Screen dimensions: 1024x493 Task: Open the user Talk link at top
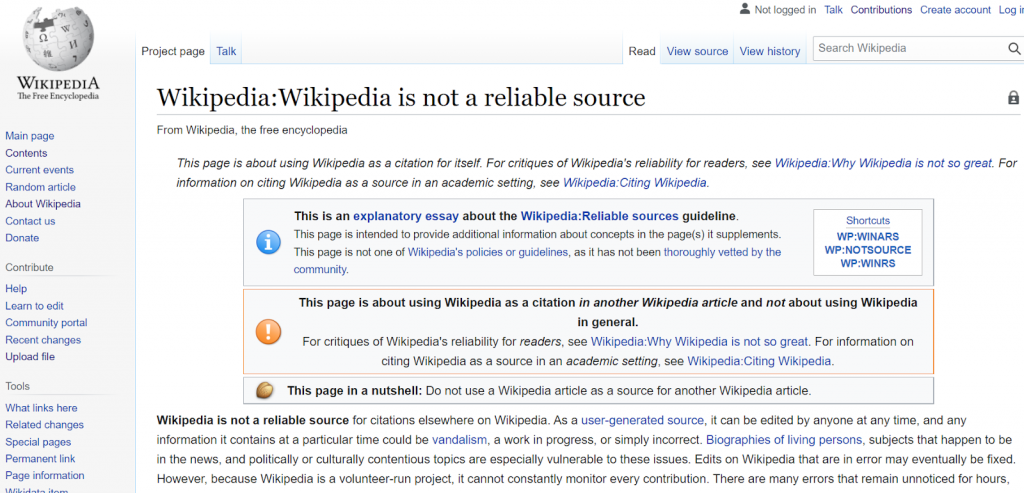click(833, 10)
